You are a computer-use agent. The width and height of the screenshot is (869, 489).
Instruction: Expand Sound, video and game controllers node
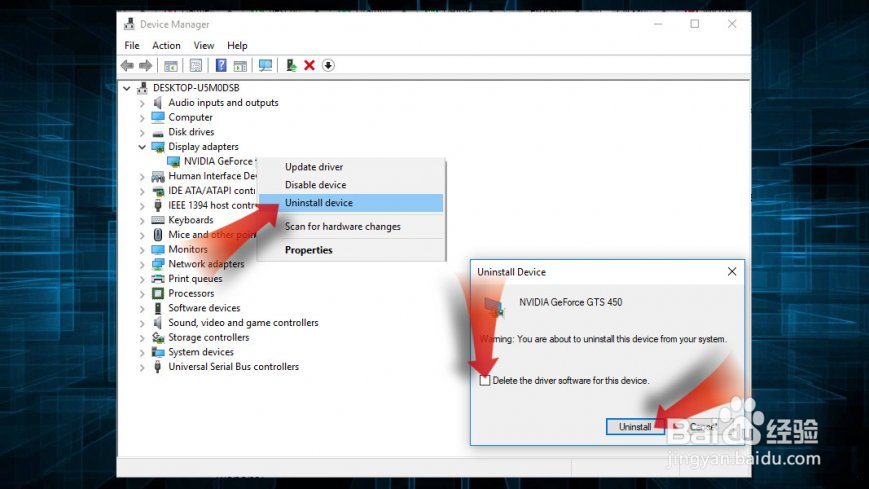click(x=142, y=323)
